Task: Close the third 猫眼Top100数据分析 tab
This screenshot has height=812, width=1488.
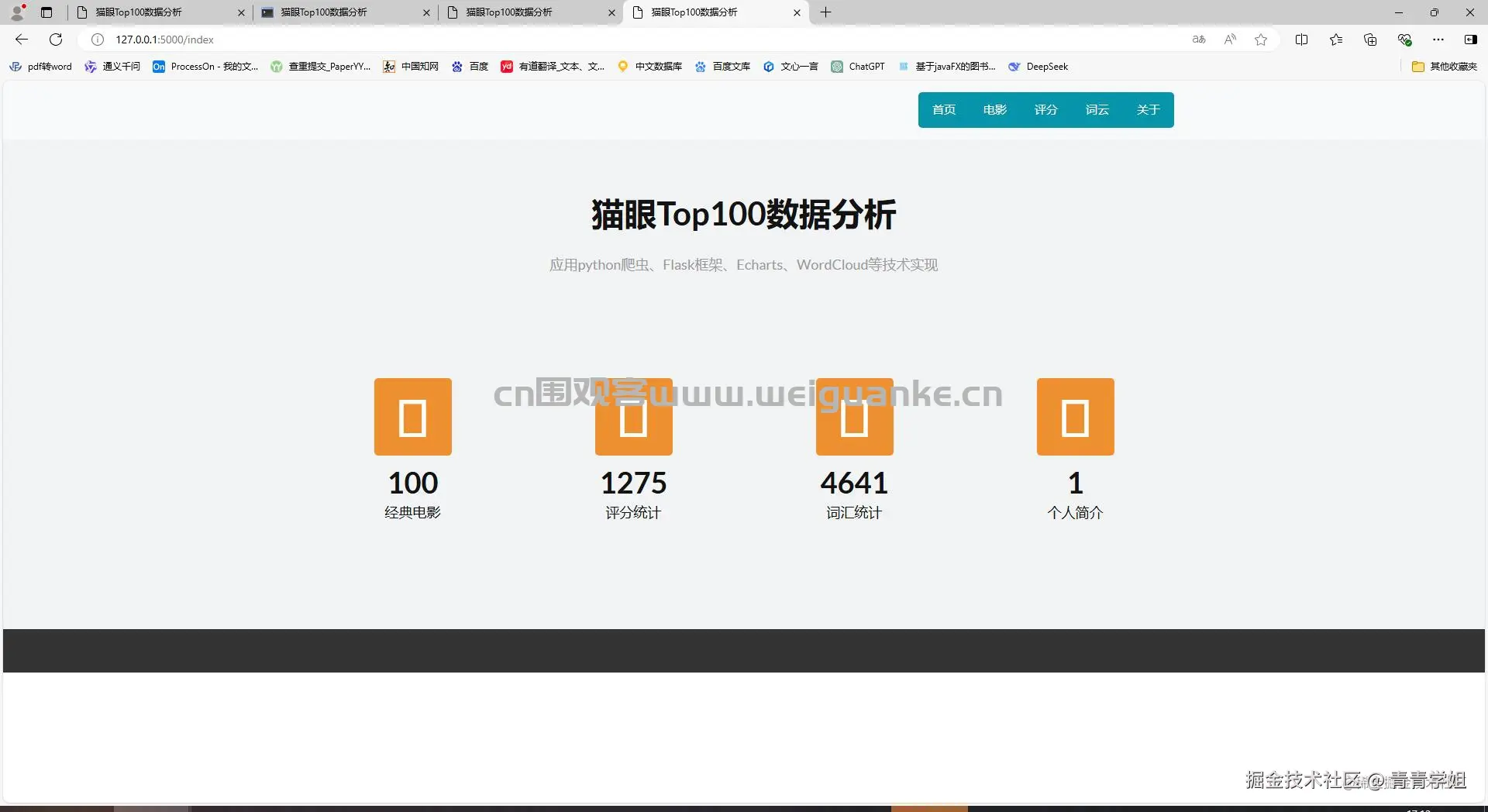Action: [611, 12]
